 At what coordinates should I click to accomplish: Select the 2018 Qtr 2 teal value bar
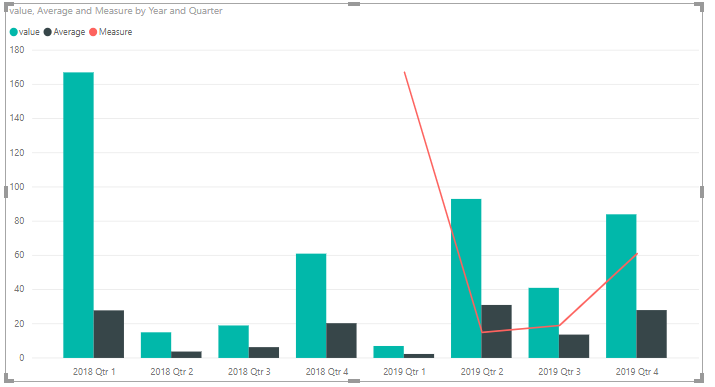(156, 345)
